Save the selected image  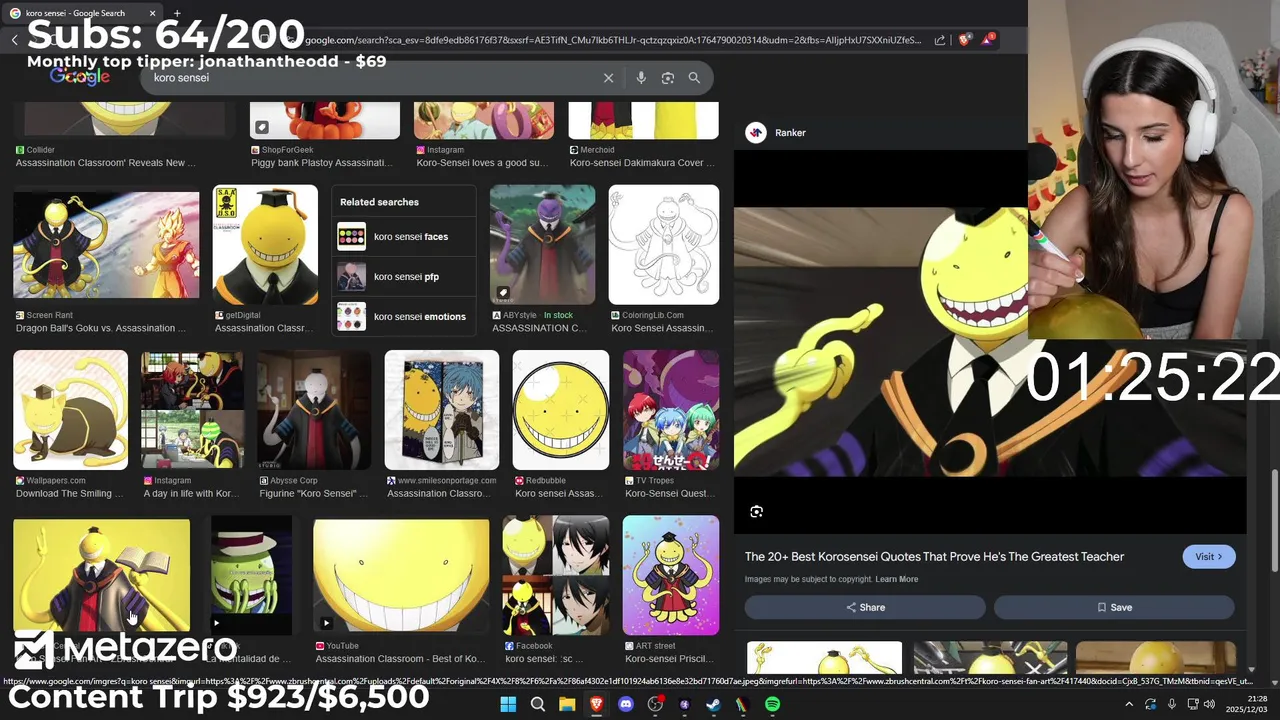(1114, 607)
